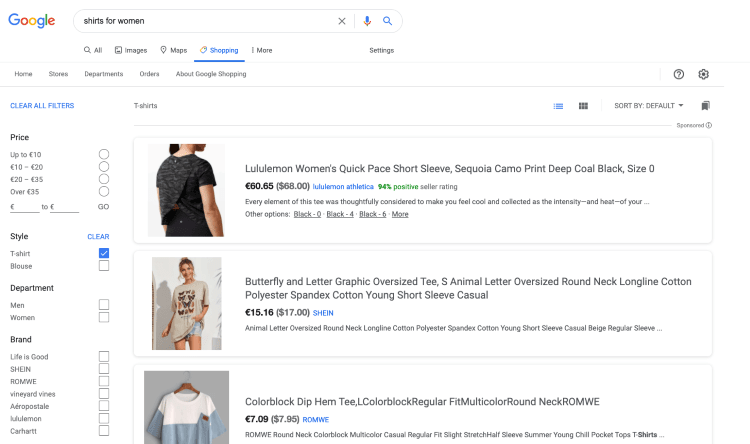Click ROMWE seller link
Image resolution: width=750 pixels, height=444 pixels.
pyautogui.click(x=316, y=420)
